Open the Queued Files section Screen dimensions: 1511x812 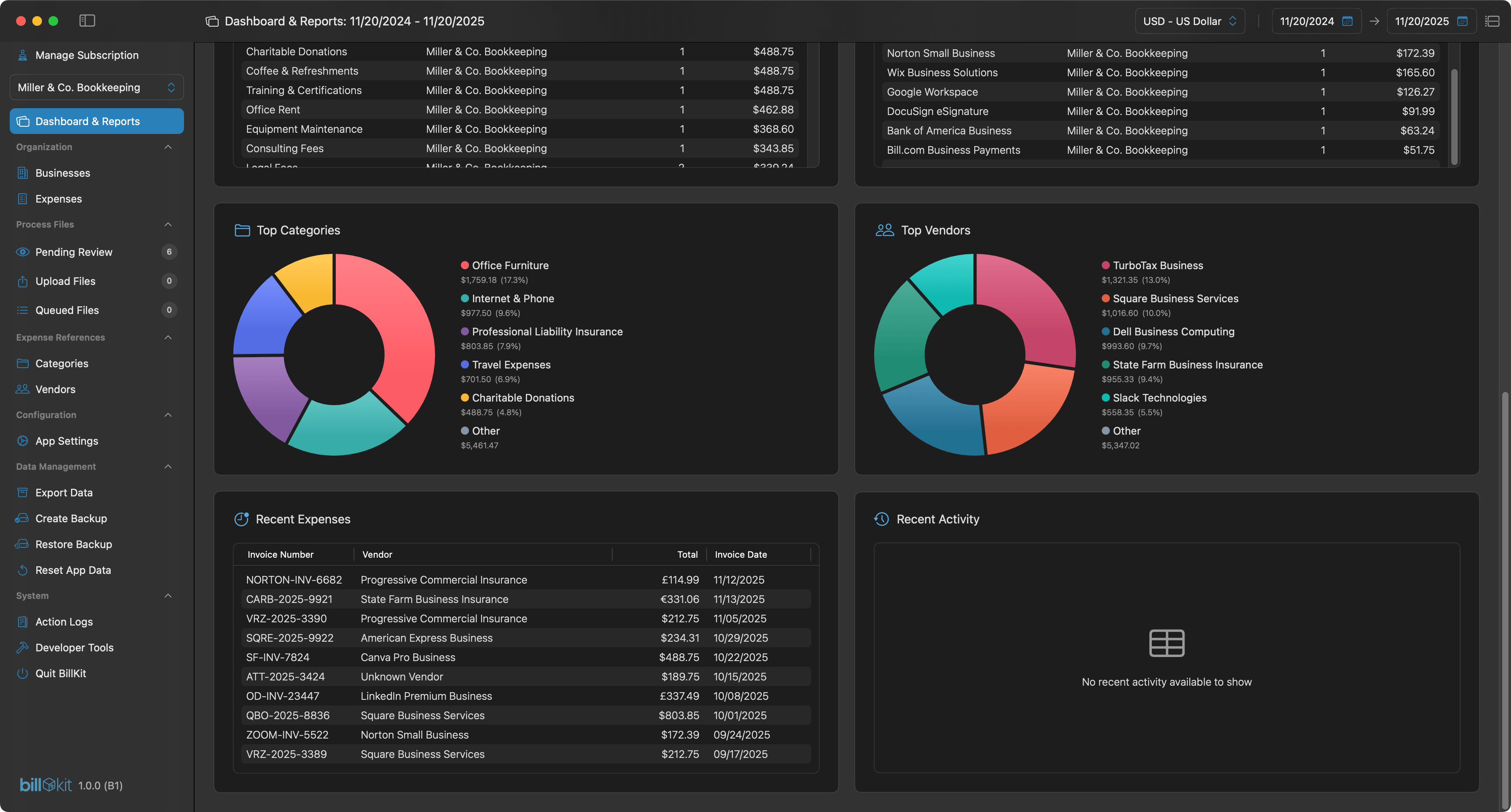(x=66, y=310)
